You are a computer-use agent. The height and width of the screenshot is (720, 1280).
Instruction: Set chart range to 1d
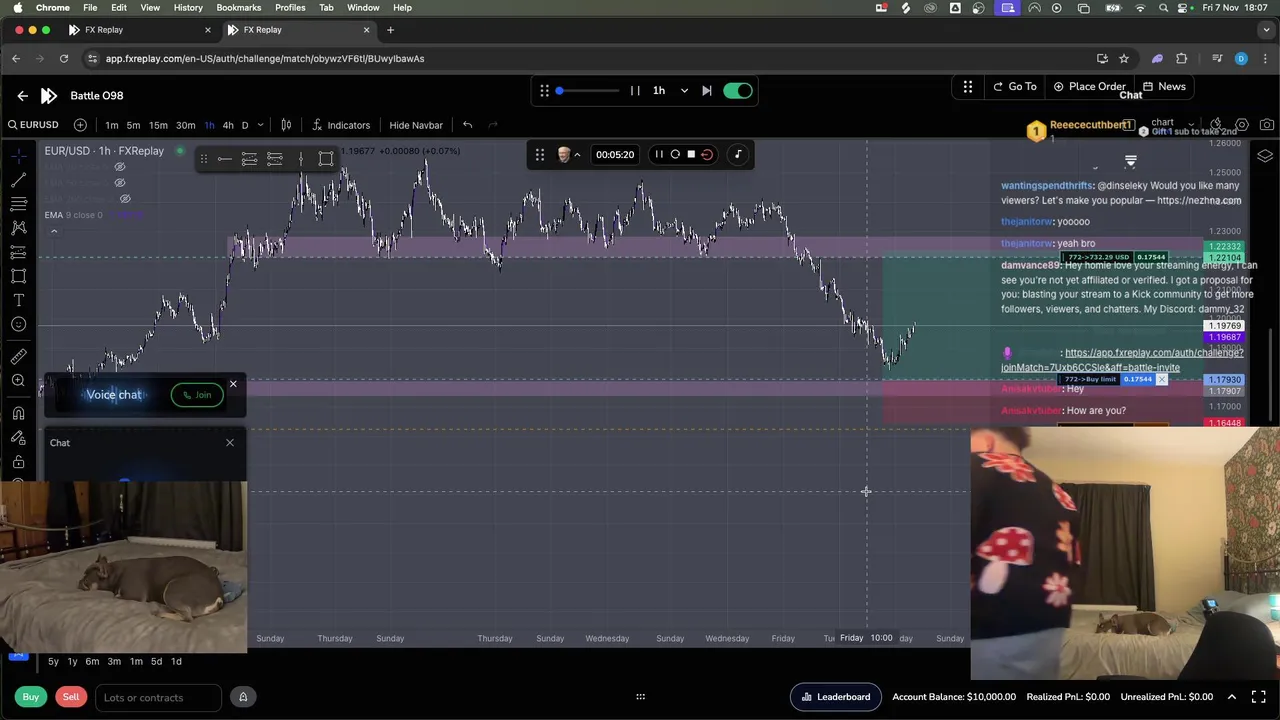tap(176, 662)
